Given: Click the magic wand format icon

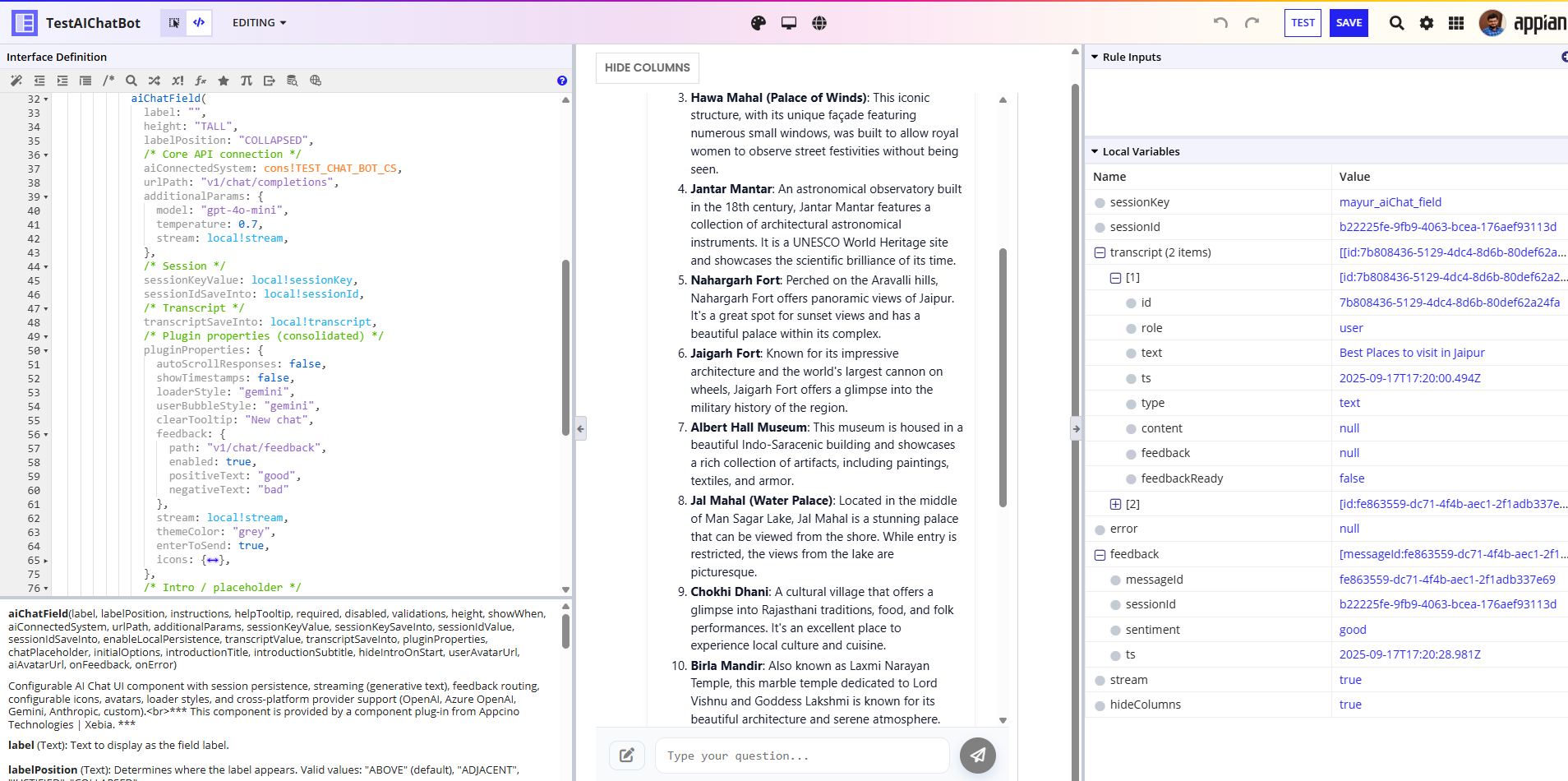Looking at the screenshot, I should (16, 81).
